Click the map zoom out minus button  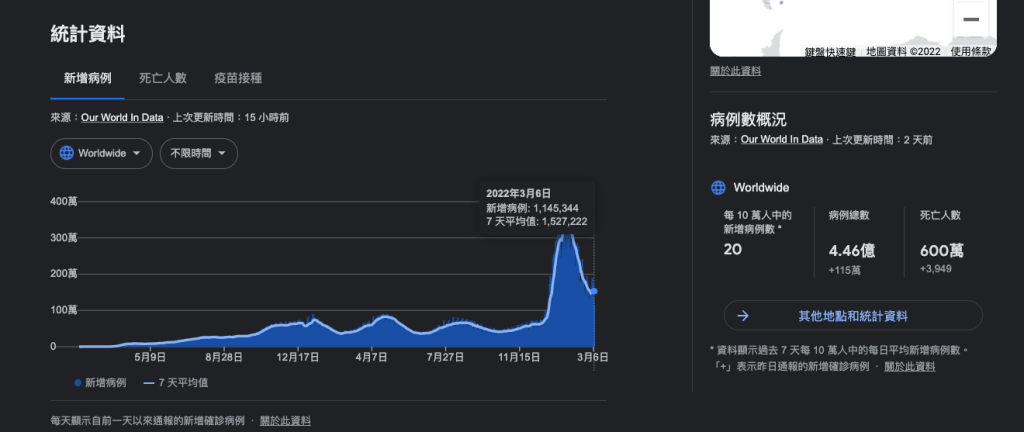tap(970, 19)
